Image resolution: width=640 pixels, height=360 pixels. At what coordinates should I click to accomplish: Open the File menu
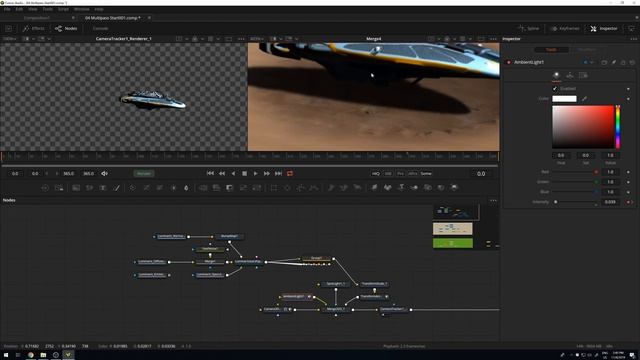tap(7, 9)
